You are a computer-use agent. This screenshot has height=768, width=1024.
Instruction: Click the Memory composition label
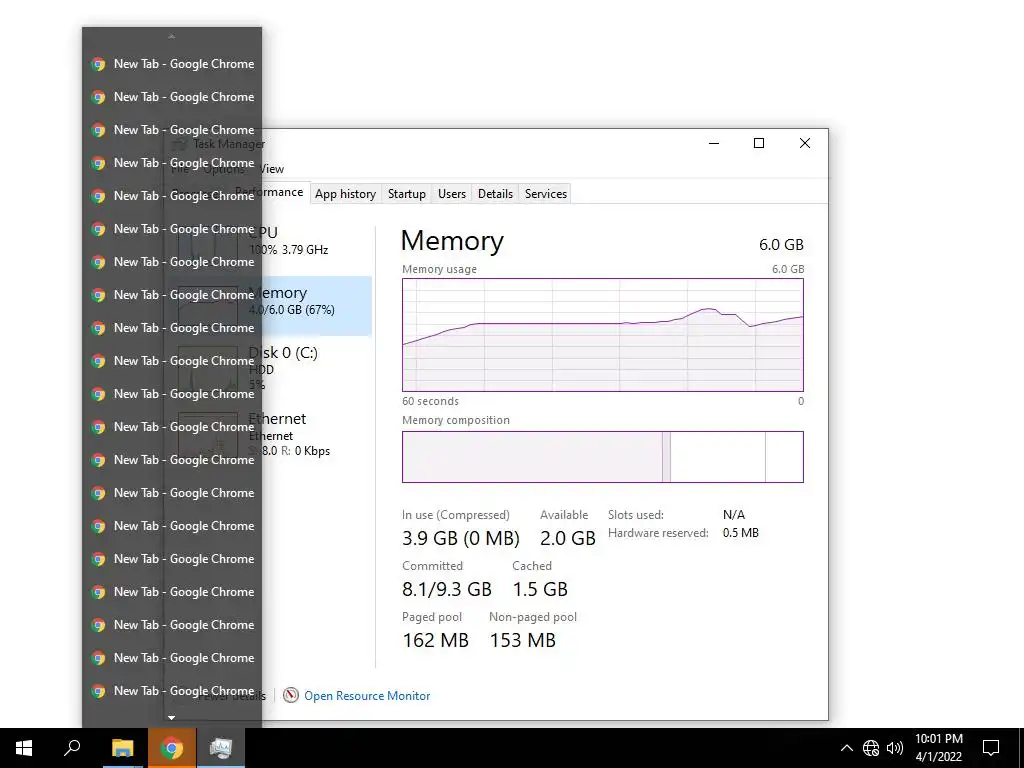tap(456, 421)
